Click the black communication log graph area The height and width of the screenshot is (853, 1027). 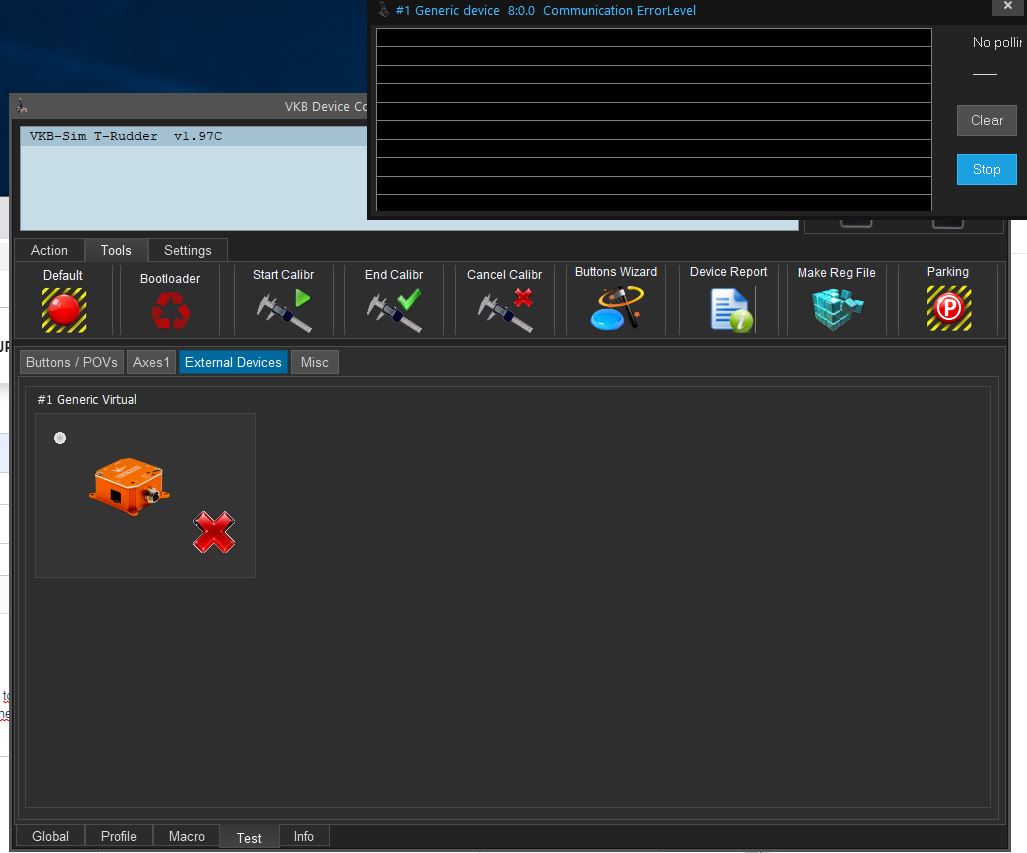pyautogui.click(x=654, y=119)
